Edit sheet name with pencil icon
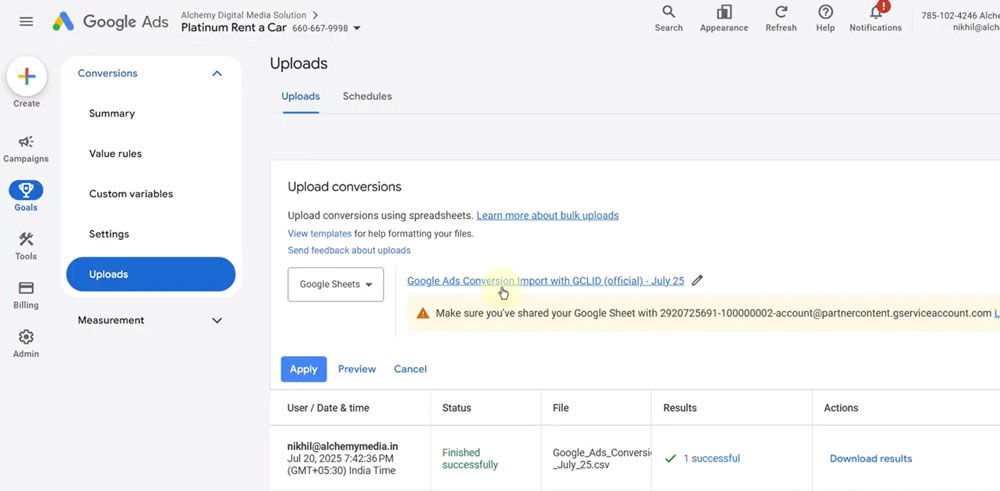The height and width of the screenshot is (491, 1000). [x=697, y=280]
